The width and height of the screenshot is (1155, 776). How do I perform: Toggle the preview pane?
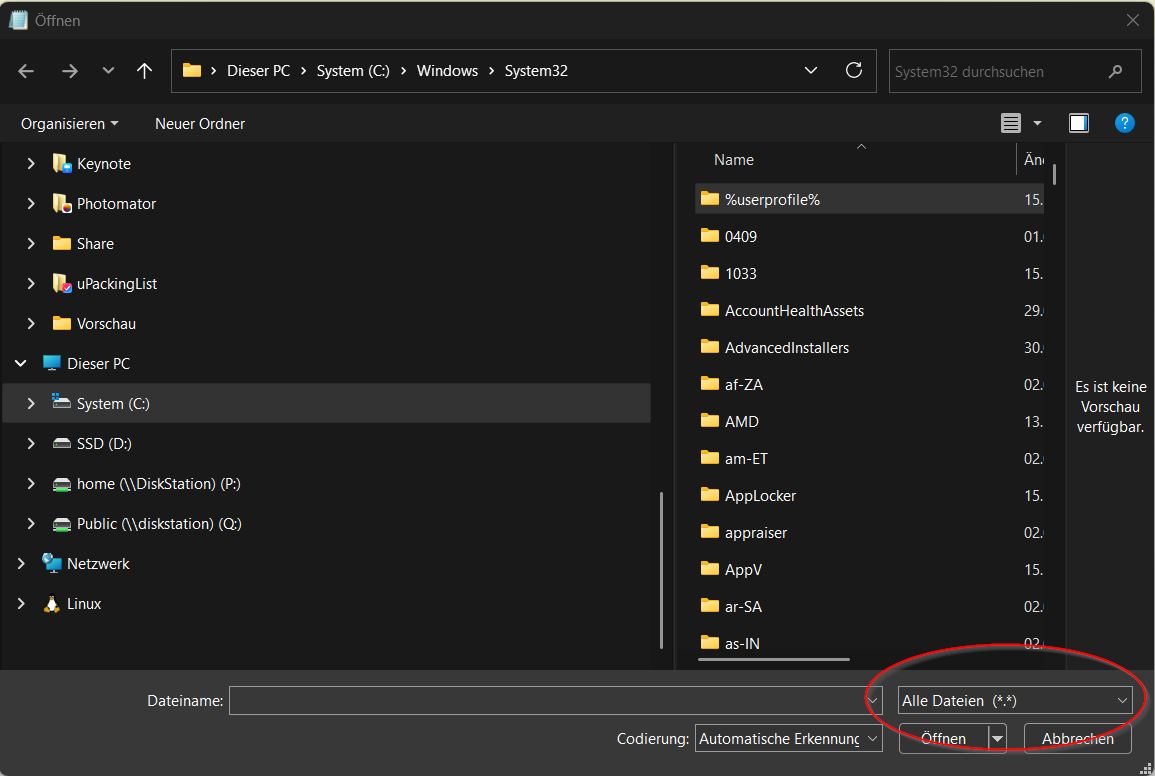click(1078, 123)
